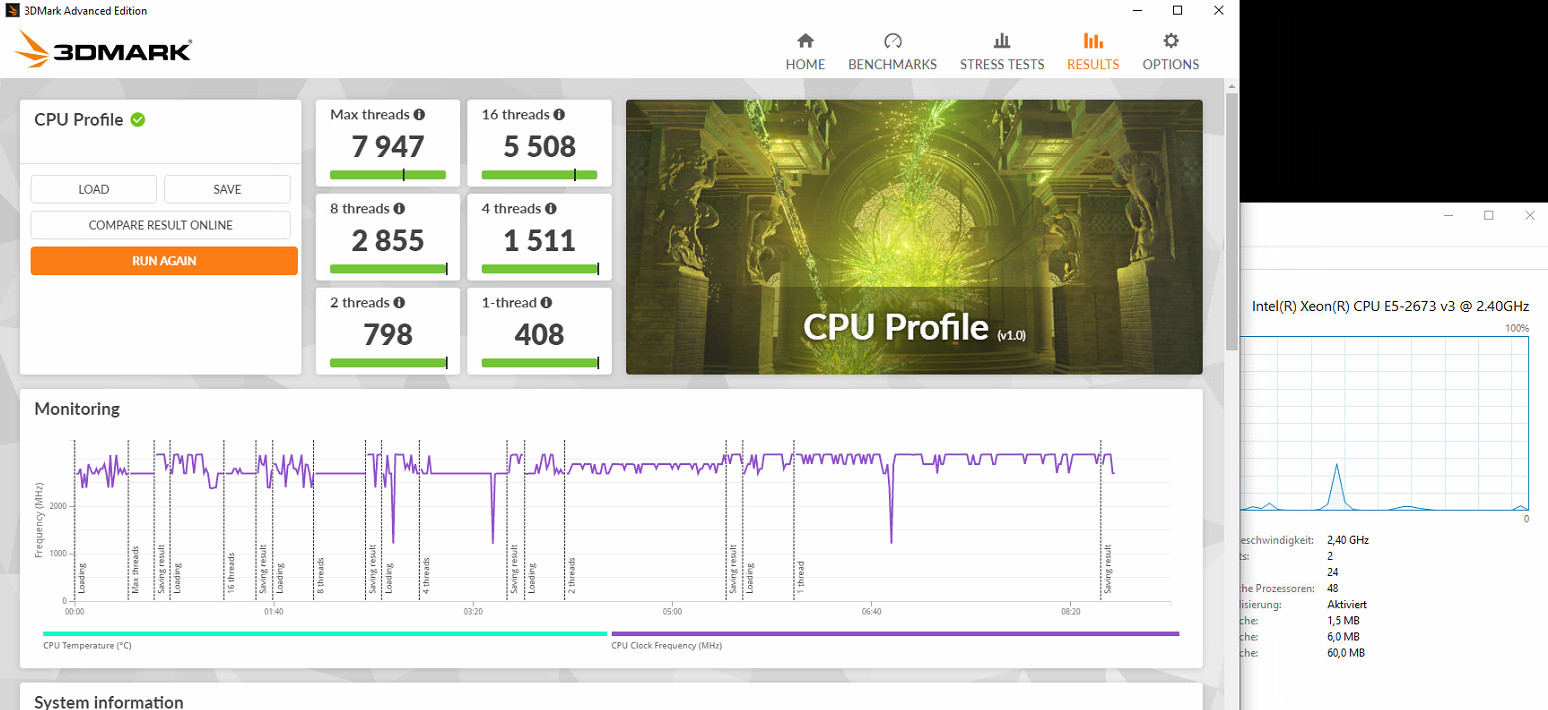The image size is (1548, 710).
Task: Click info icon beside 4 threads
Action: (550, 209)
